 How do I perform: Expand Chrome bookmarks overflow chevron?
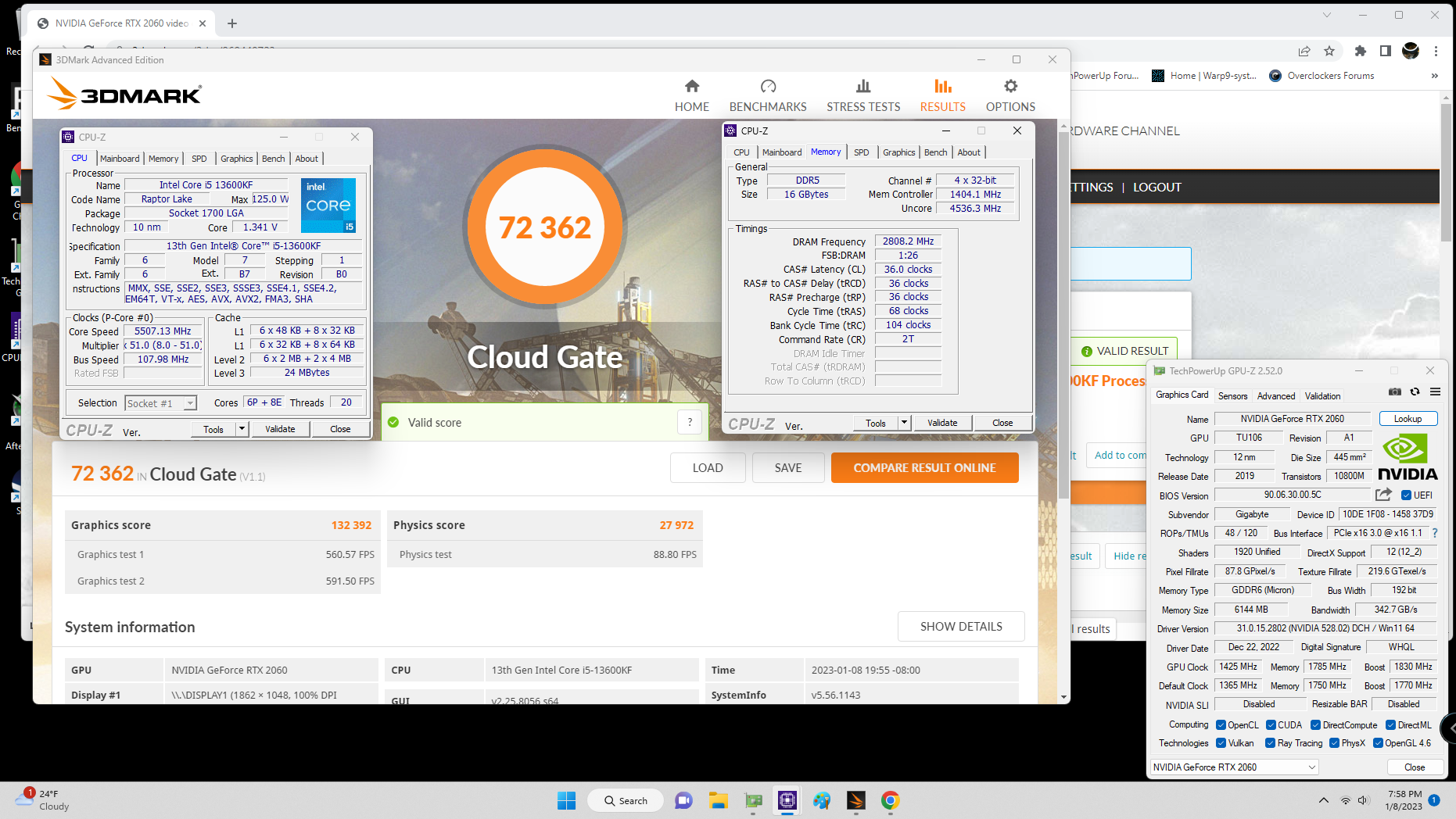point(1434,76)
